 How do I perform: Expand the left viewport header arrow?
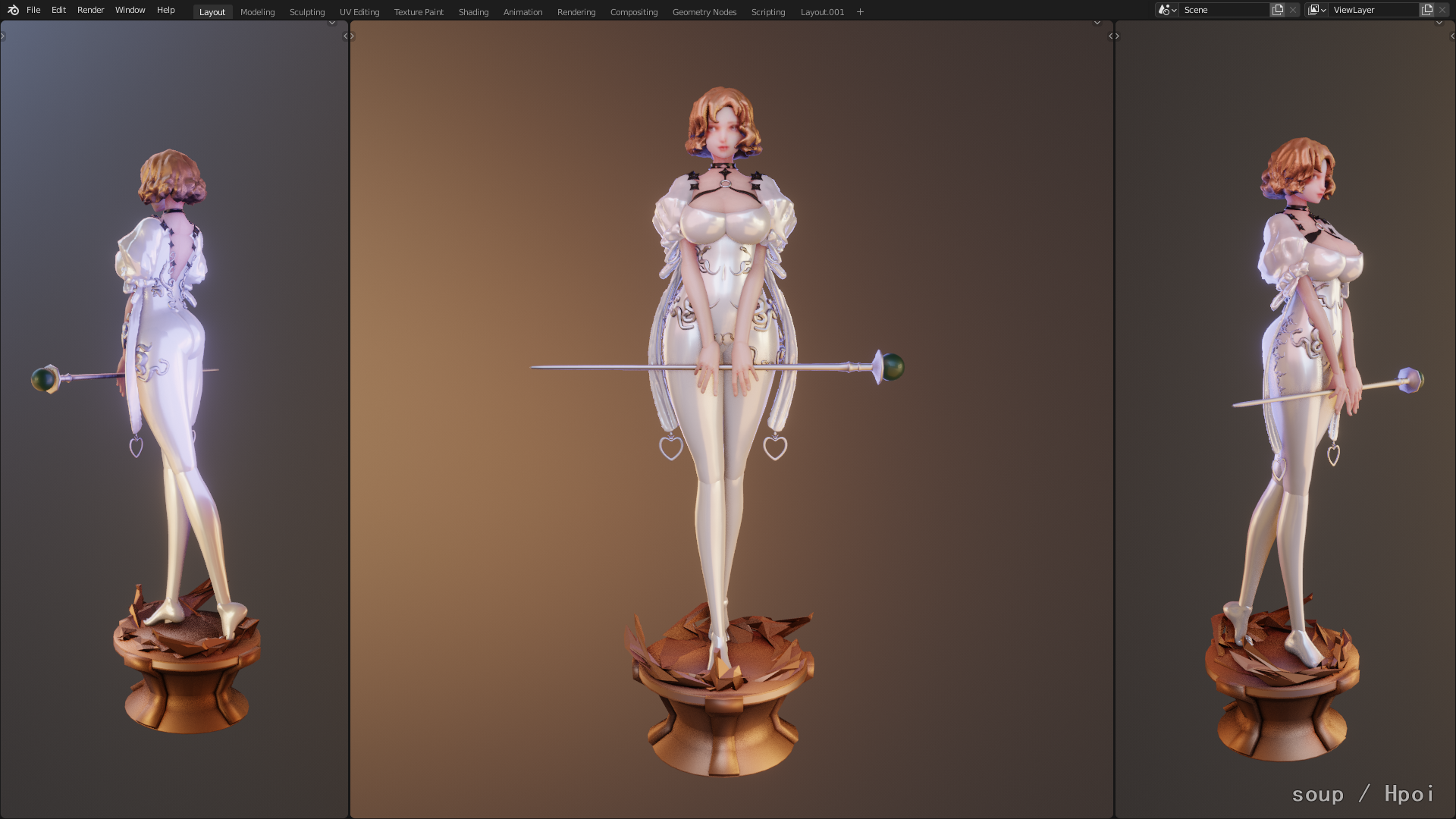[331, 23]
